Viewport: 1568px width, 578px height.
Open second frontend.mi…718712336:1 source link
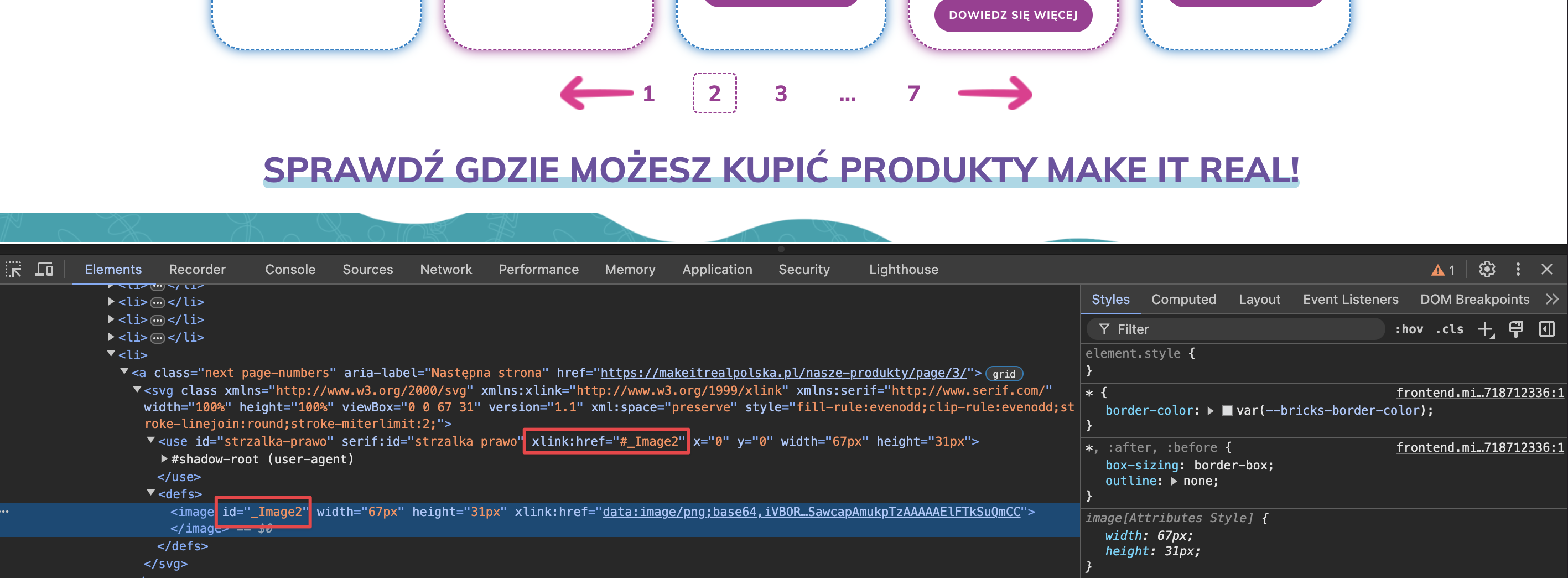click(1479, 448)
